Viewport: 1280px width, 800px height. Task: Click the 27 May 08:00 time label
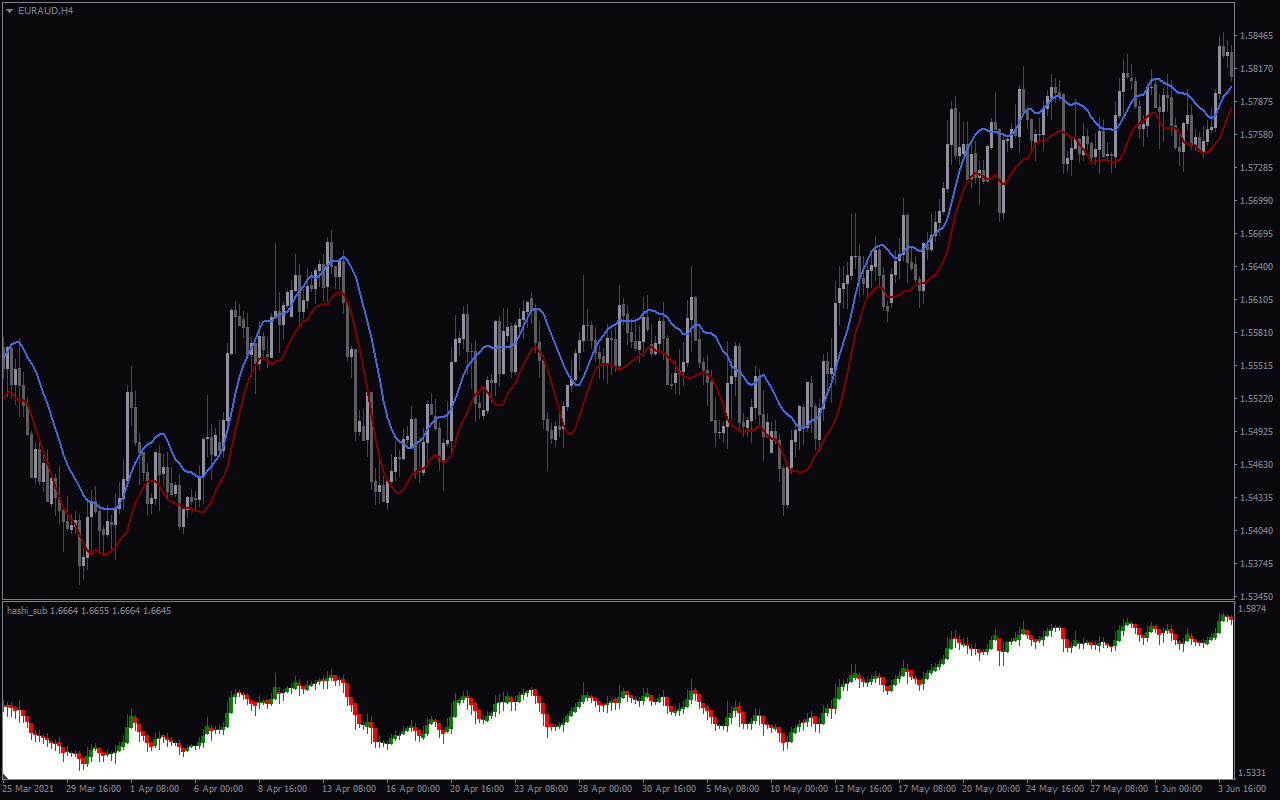click(x=1119, y=789)
